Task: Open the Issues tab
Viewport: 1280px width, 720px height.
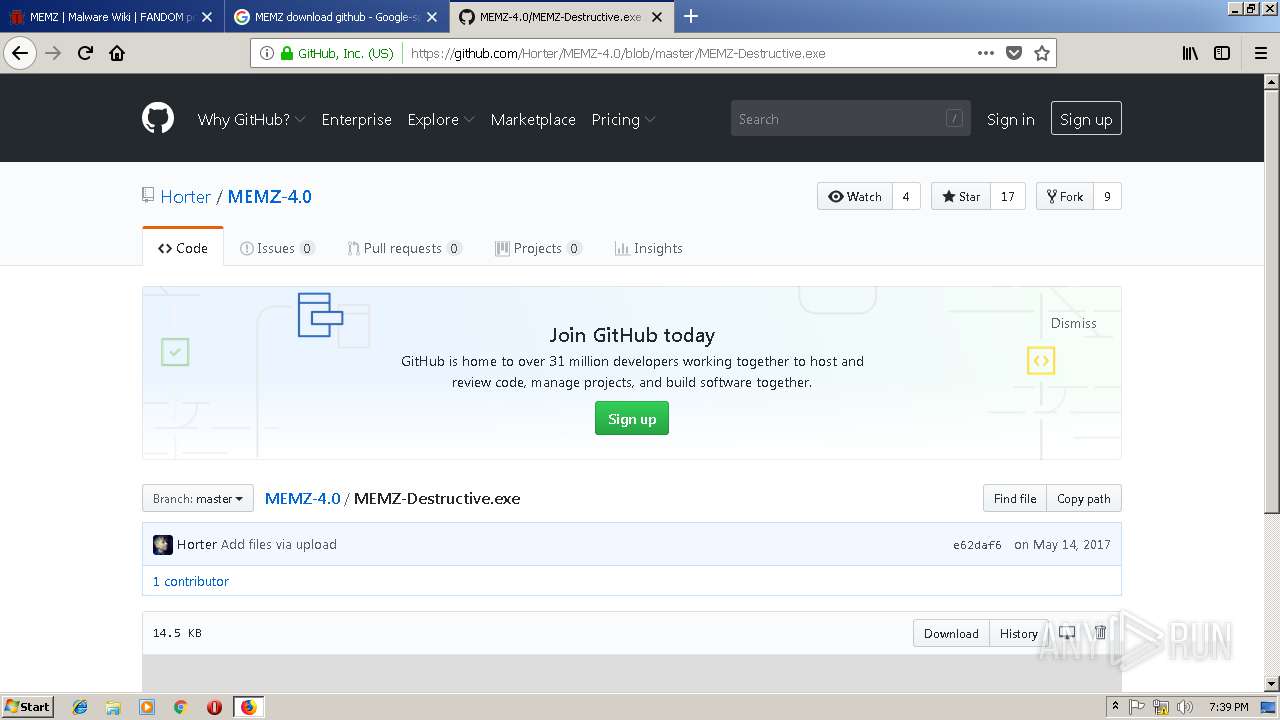Action: [277, 248]
